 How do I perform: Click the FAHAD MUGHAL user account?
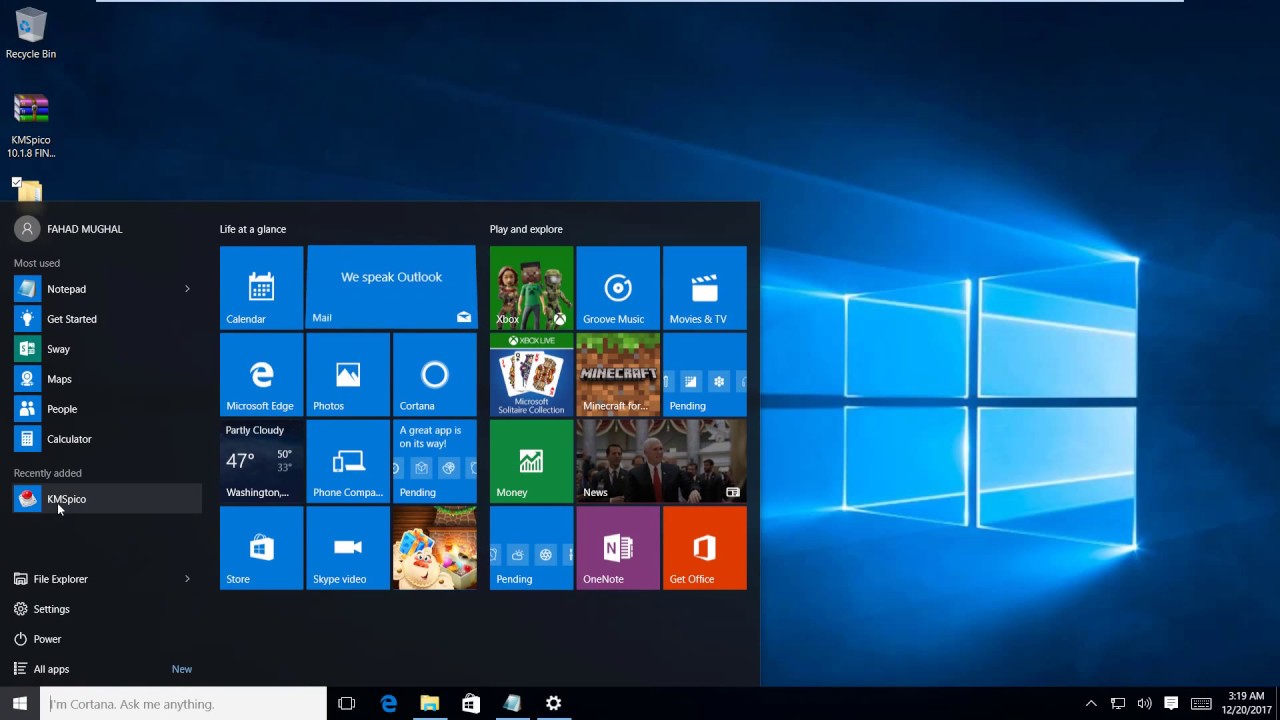click(x=68, y=229)
